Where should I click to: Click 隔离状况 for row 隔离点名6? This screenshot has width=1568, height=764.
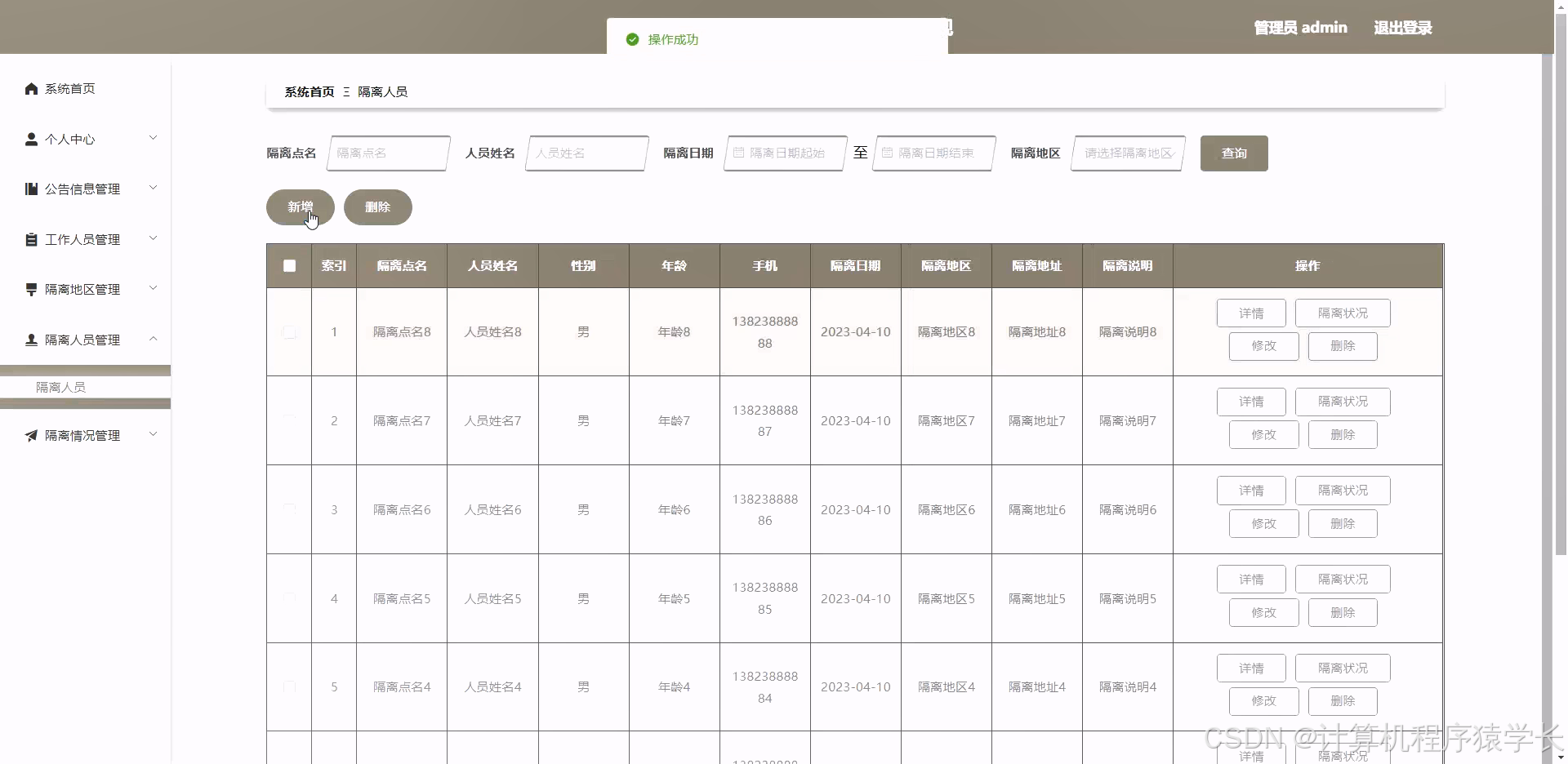point(1343,491)
